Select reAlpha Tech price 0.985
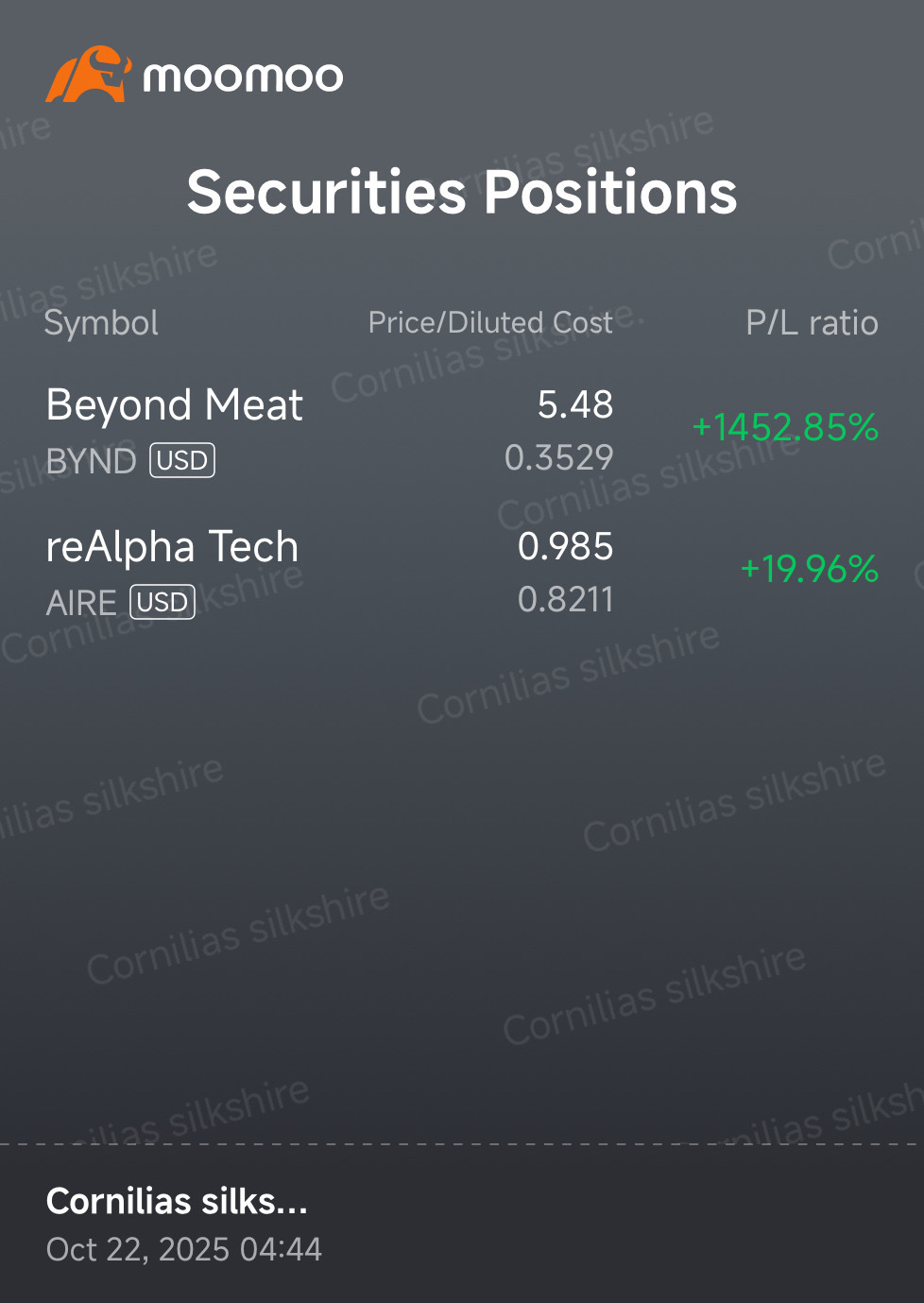Screen dimensions: 924x1303 pyautogui.click(x=565, y=546)
